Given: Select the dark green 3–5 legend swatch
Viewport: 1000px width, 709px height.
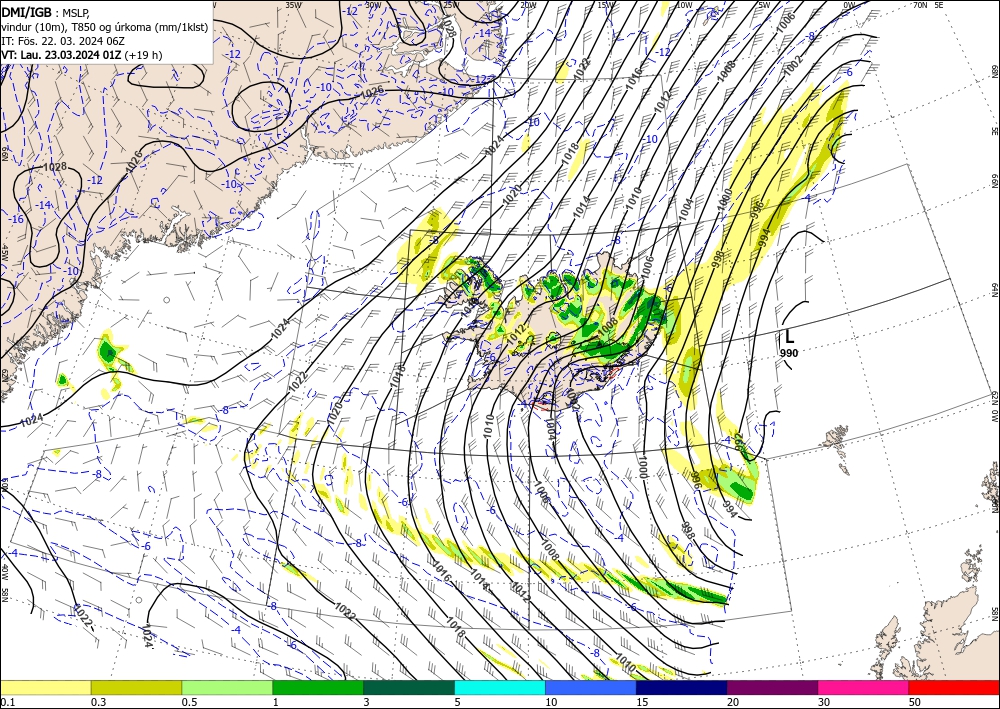Looking at the screenshot, I should pyautogui.click(x=409, y=687).
